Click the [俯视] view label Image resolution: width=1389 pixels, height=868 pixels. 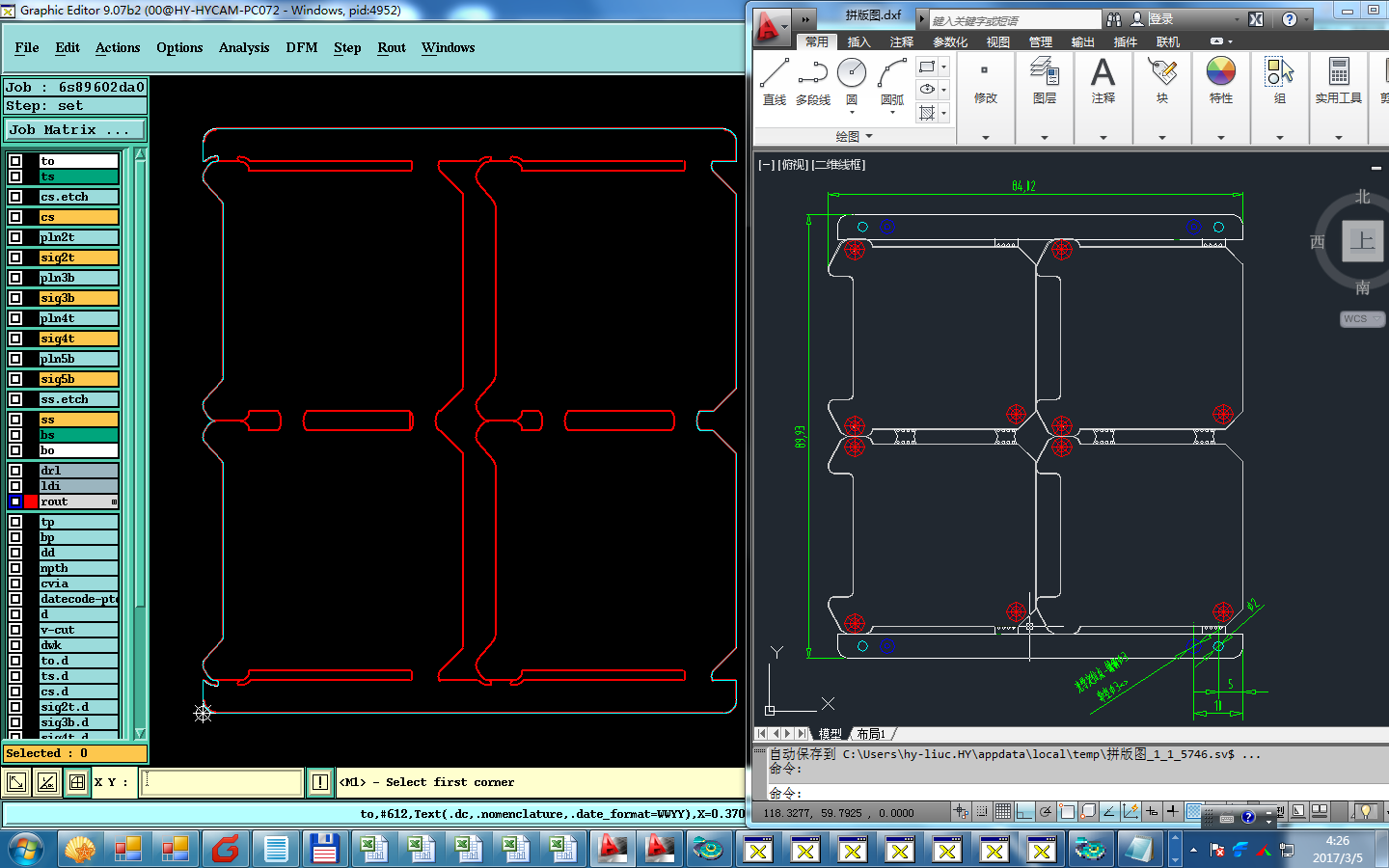(x=794, y=165)
